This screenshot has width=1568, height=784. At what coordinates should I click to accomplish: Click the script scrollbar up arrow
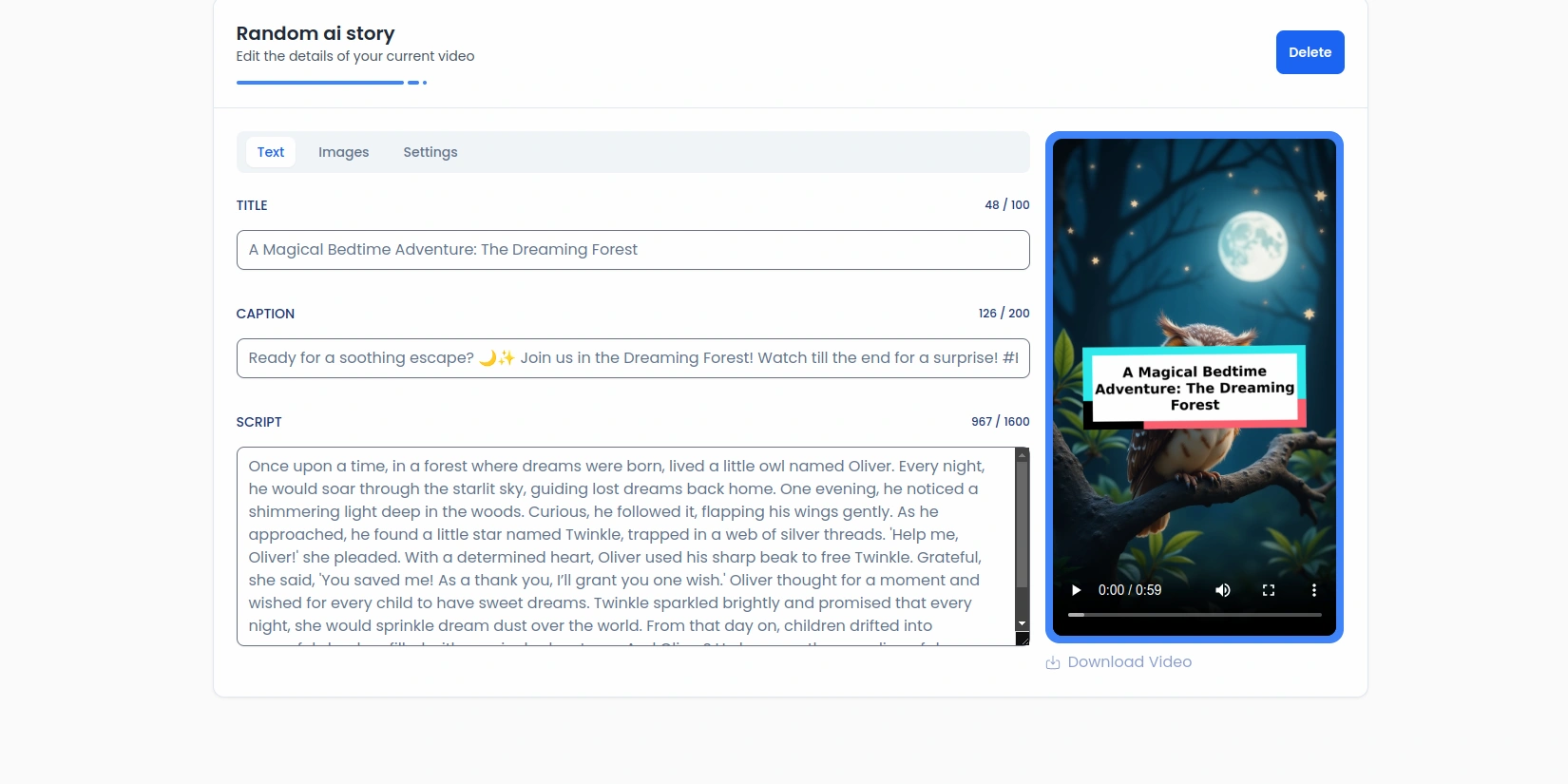pyautogui.click(x=1023, y=455)
